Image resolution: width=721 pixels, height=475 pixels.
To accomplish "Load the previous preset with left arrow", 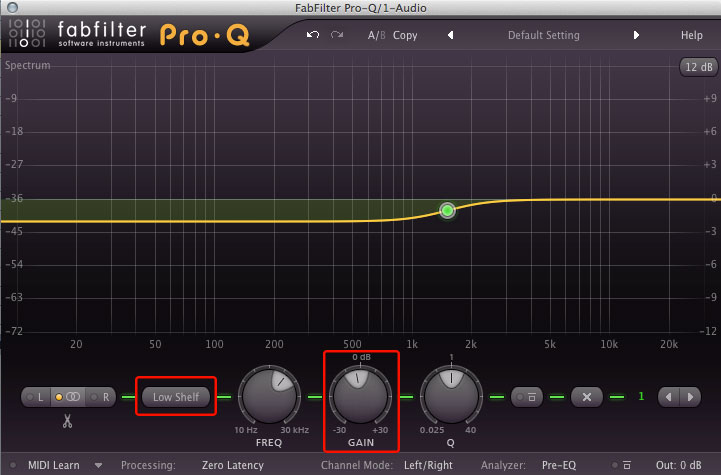I will point(450,35).
